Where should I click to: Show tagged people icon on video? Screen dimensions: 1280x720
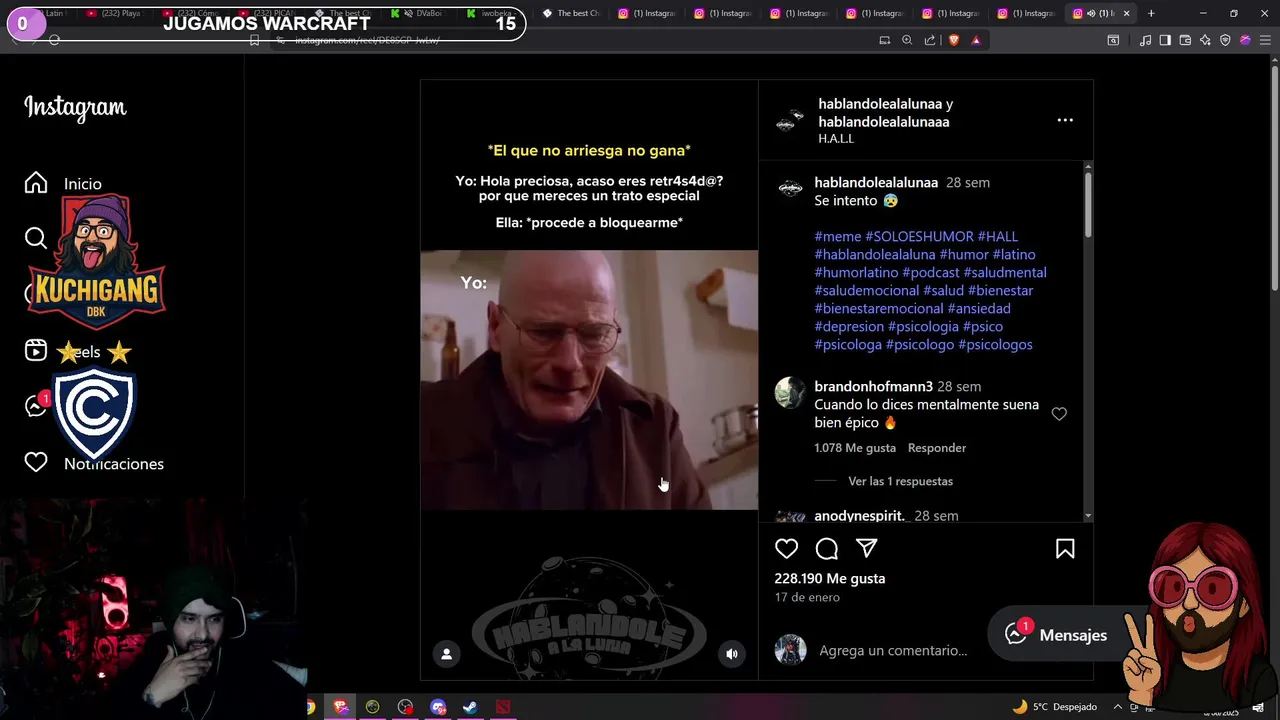447,654
